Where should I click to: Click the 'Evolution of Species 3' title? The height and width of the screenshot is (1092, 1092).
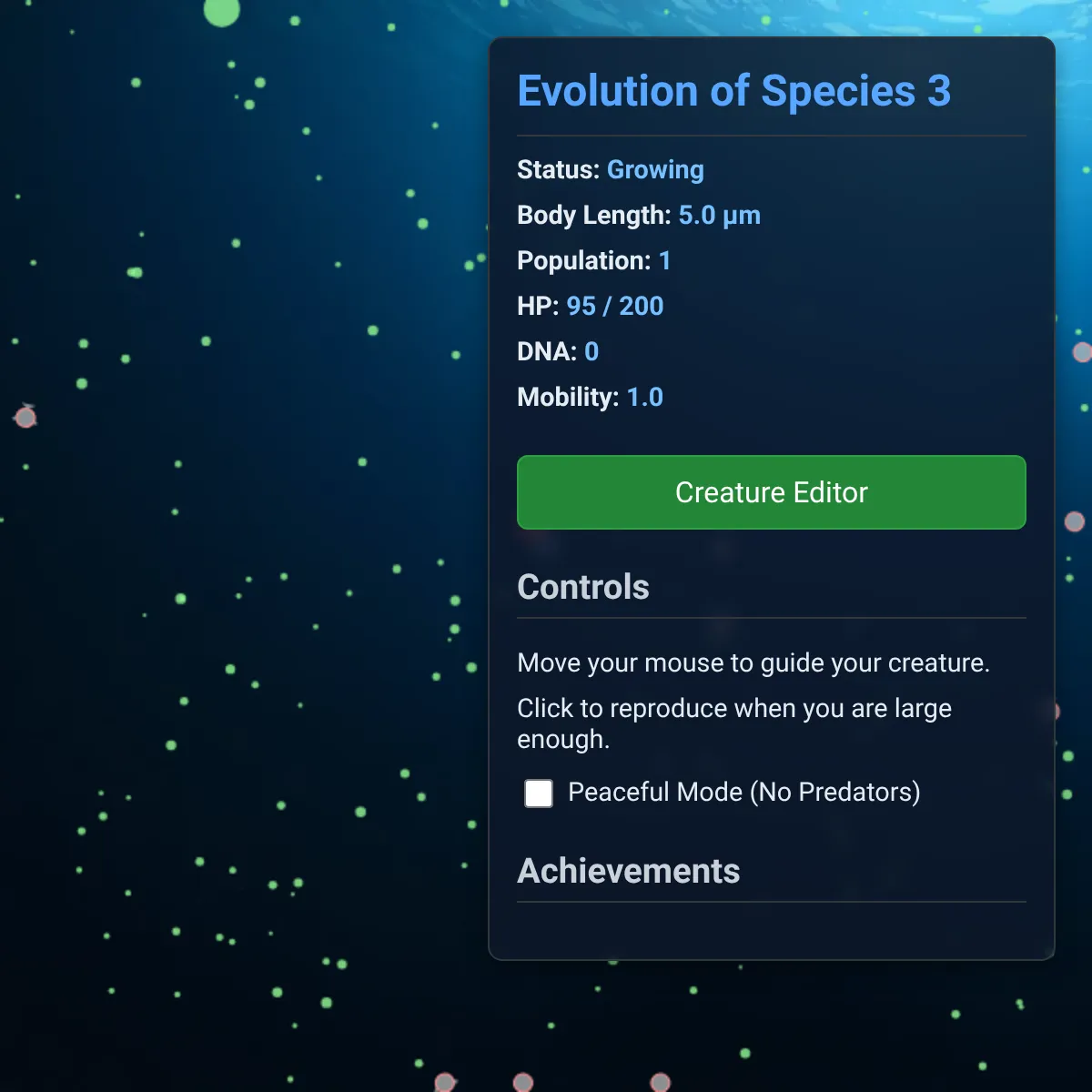click(x=733, y=91)
